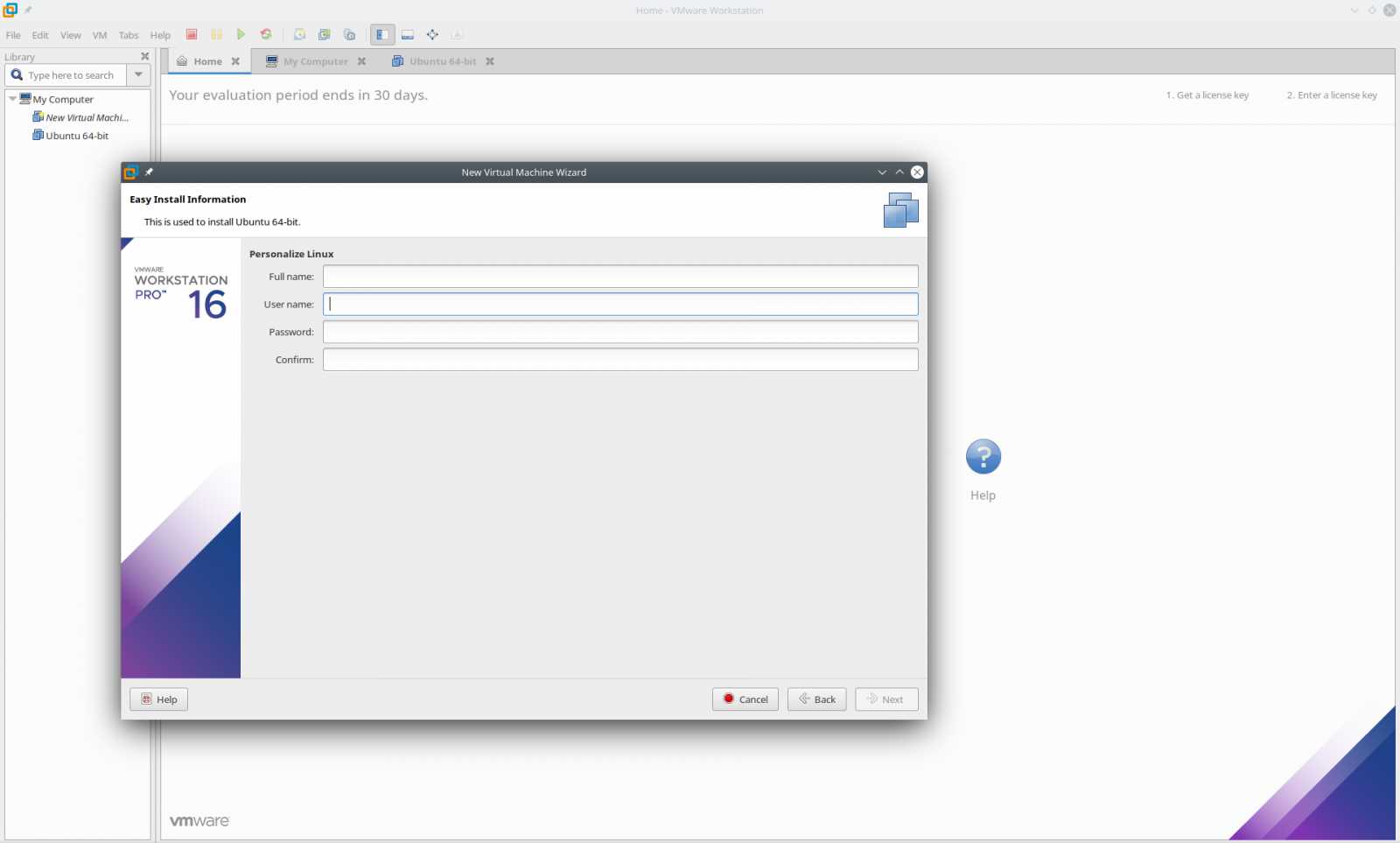
Task: Open the File menu
Action: click(13, 35)
